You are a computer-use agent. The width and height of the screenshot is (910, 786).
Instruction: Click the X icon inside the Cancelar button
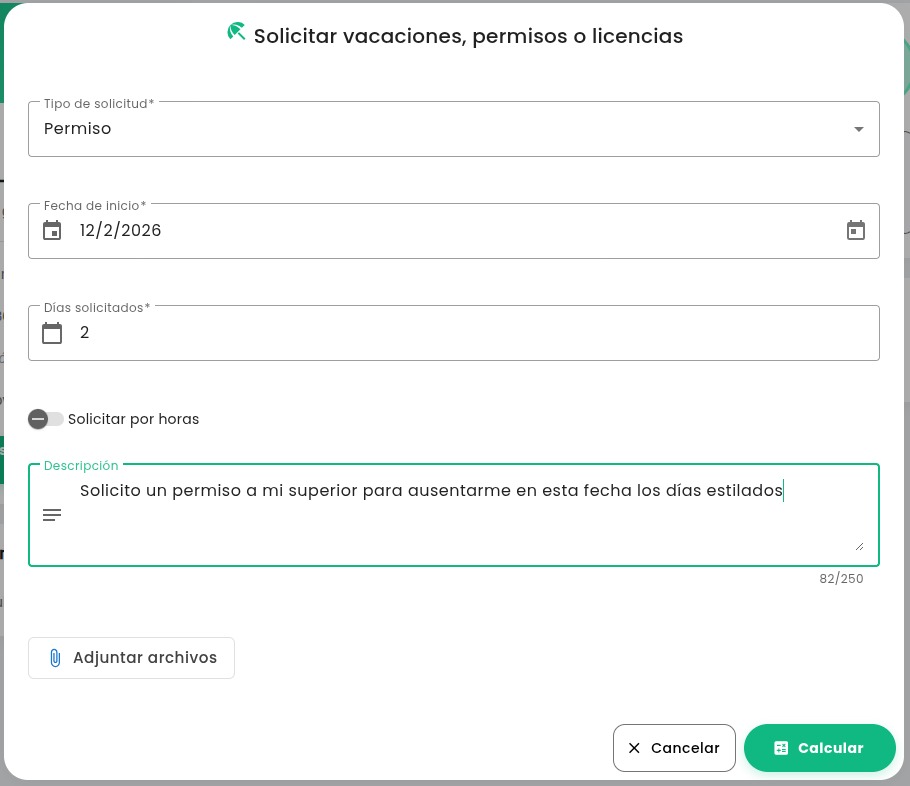(634, 748)
